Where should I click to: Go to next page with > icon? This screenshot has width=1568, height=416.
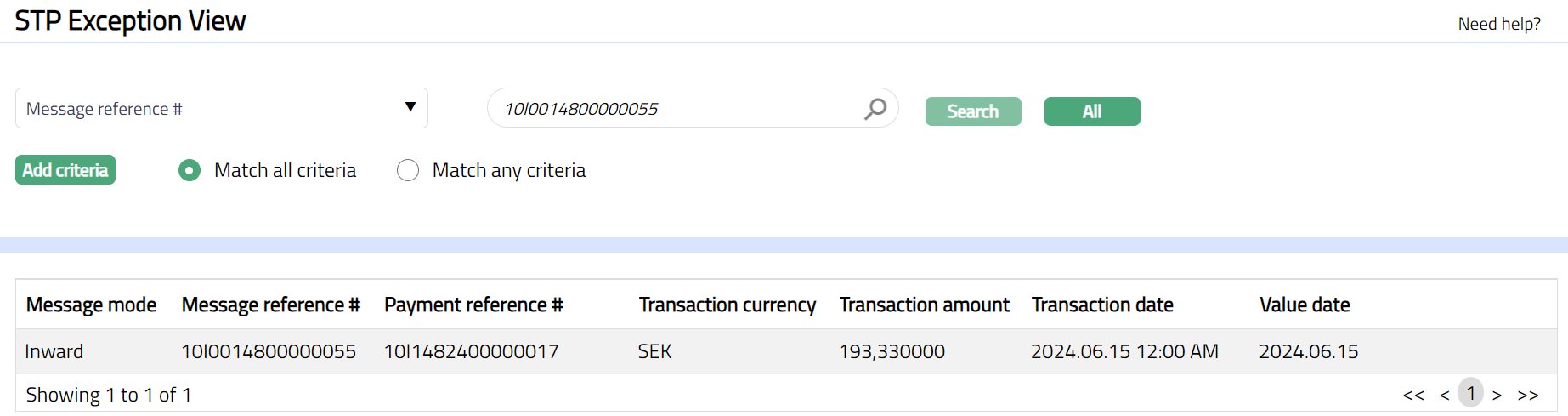point(1497,396)
